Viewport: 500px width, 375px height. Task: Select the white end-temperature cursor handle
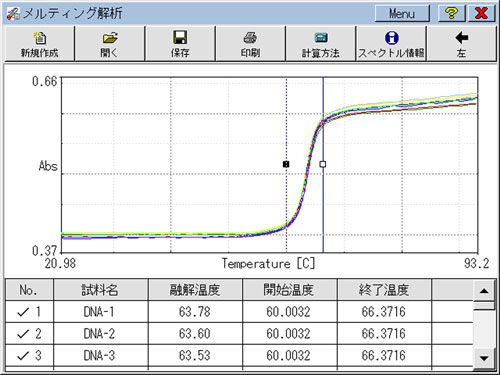point(323,164)
